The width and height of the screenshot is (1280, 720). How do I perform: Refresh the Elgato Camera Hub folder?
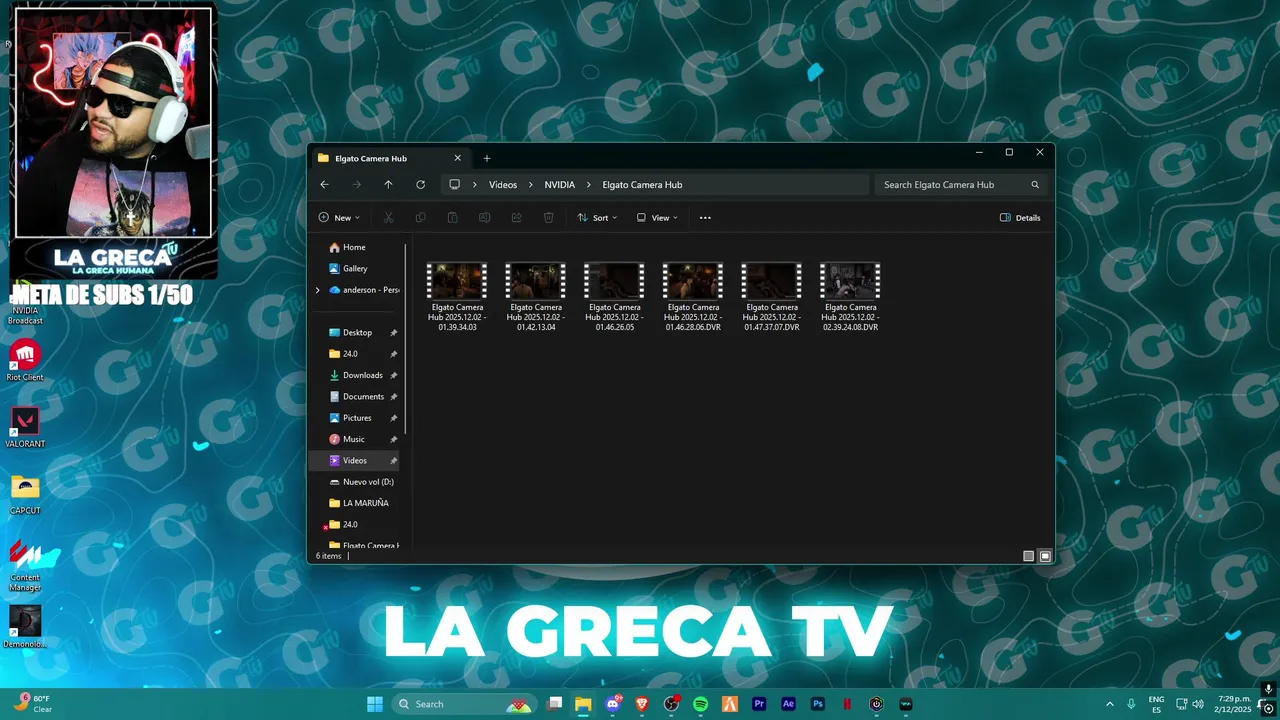[420, 185]
